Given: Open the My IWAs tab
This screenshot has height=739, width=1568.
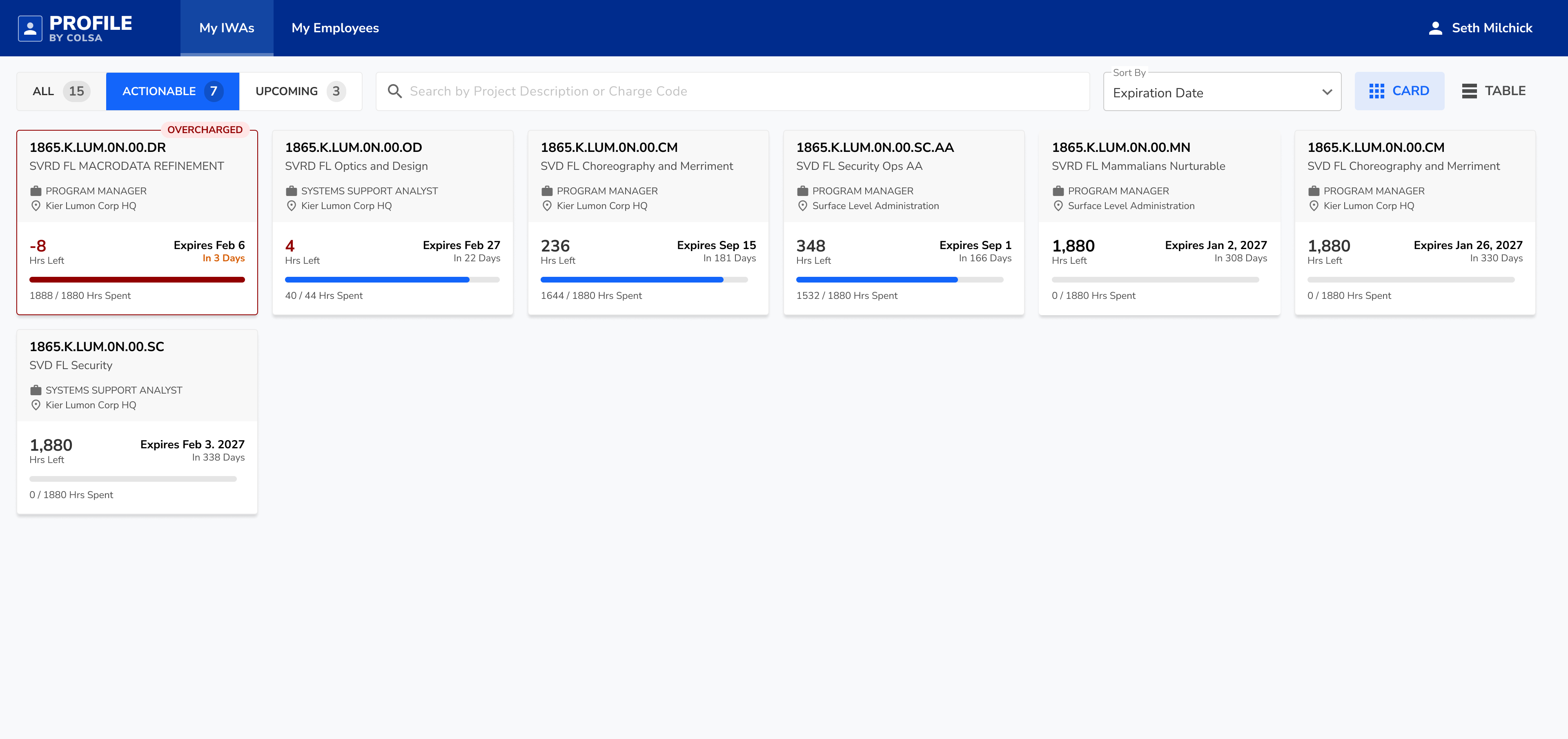Looking at the screenshot, I should pos(227,28).
